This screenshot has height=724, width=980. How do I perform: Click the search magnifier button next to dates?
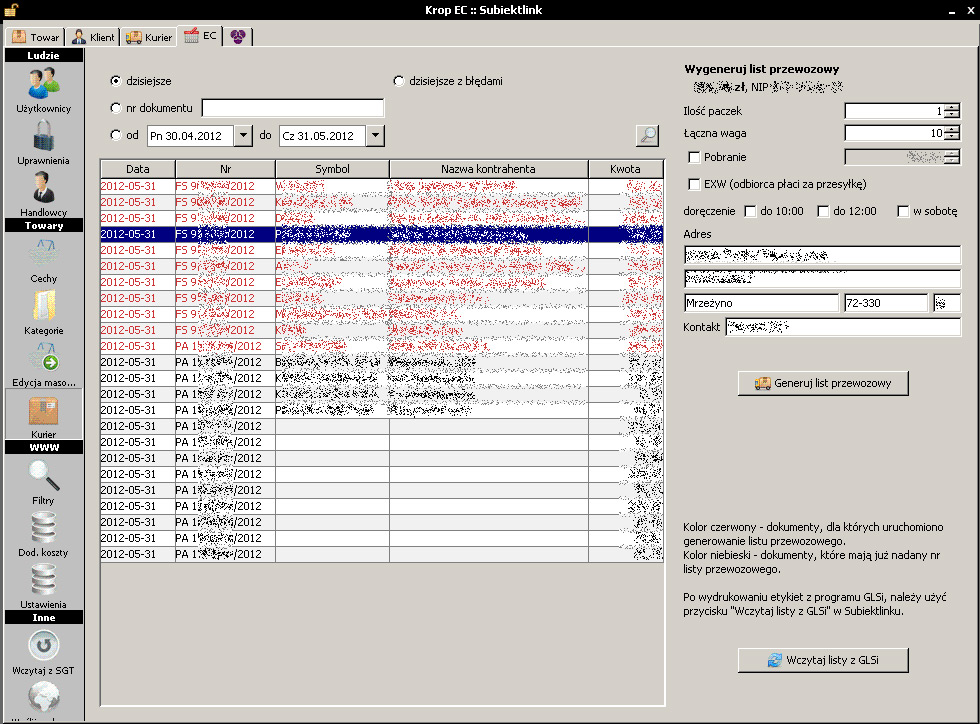[648, 135]
